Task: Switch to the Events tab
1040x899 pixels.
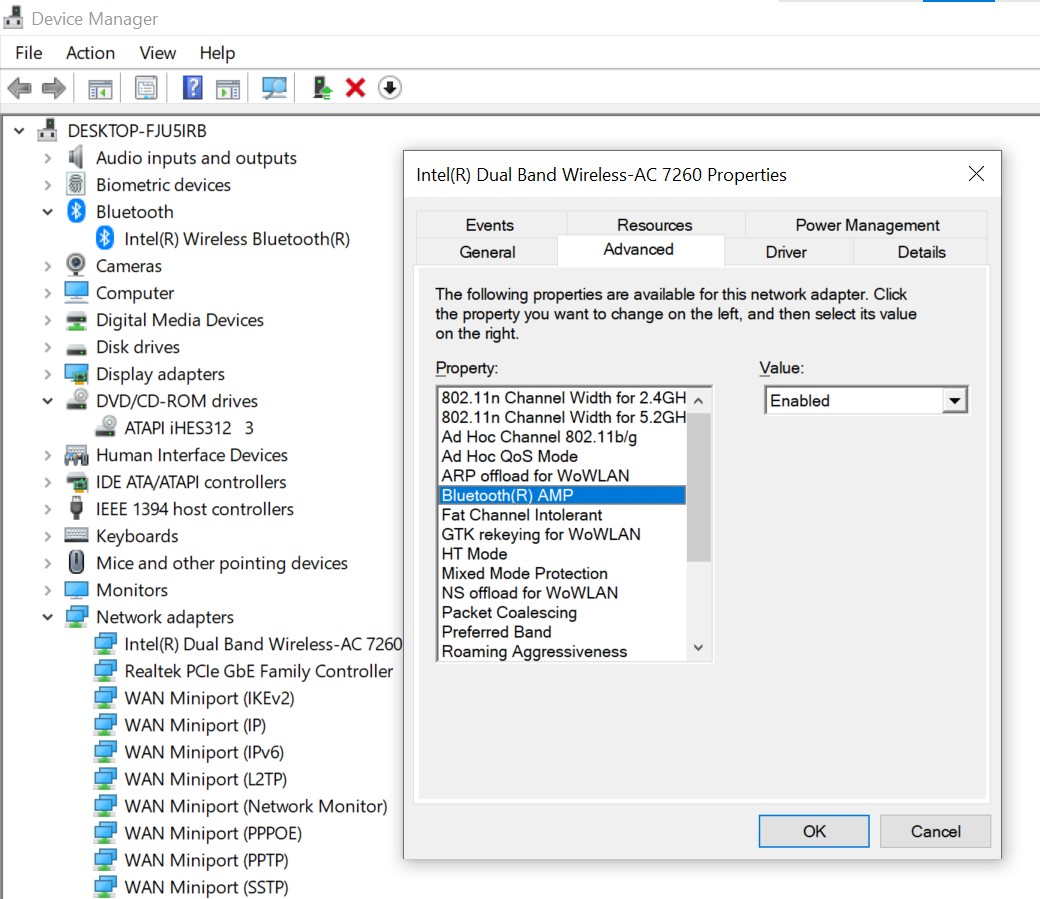Action: [489, 225]
